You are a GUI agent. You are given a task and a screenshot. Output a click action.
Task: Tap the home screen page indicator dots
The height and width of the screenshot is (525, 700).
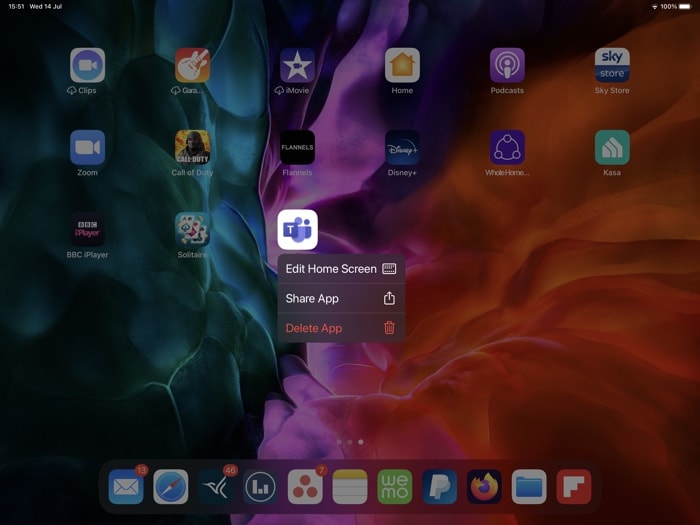tap(350, 442)
